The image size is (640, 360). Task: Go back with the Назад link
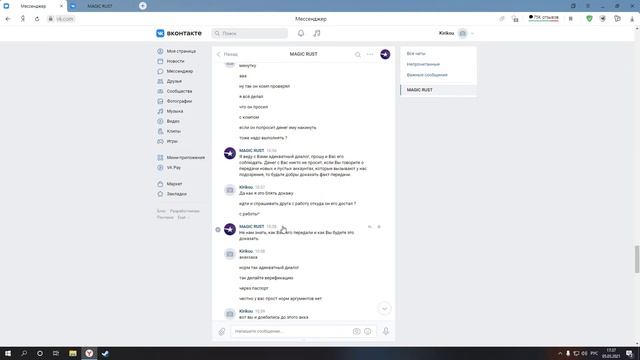(x=227, y=54)
